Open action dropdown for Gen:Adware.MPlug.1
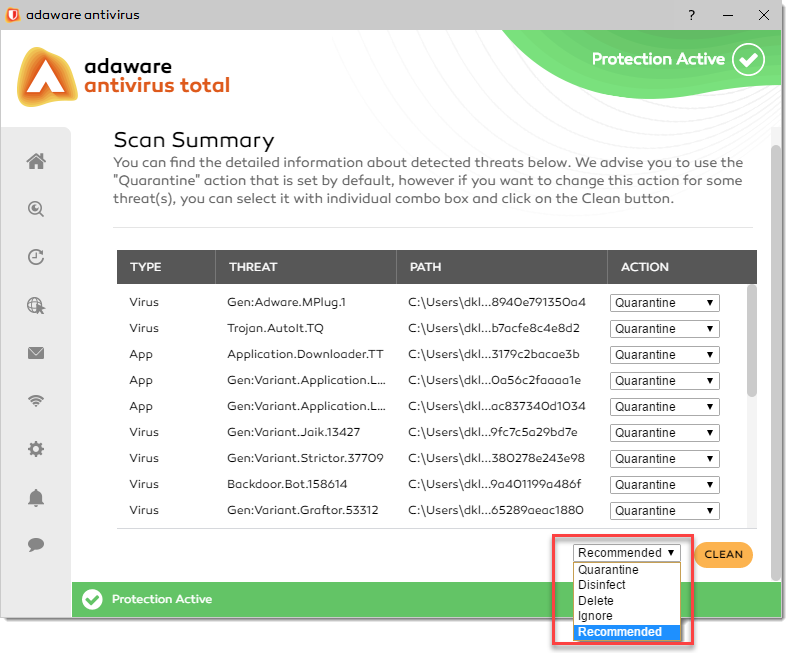 [x=665, y=303]
